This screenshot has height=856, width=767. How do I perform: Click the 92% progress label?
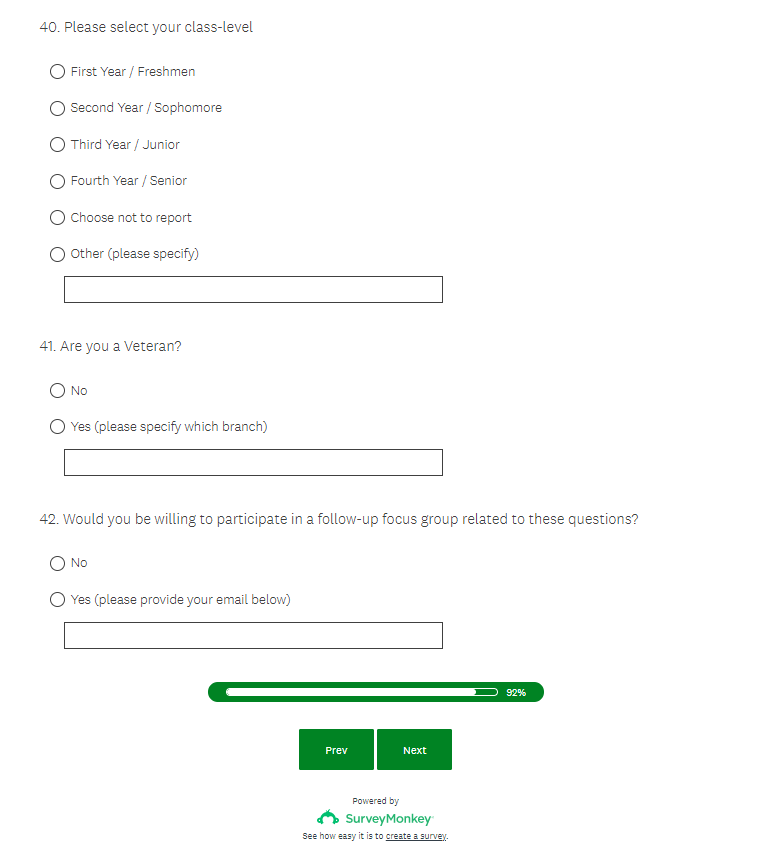516,692
